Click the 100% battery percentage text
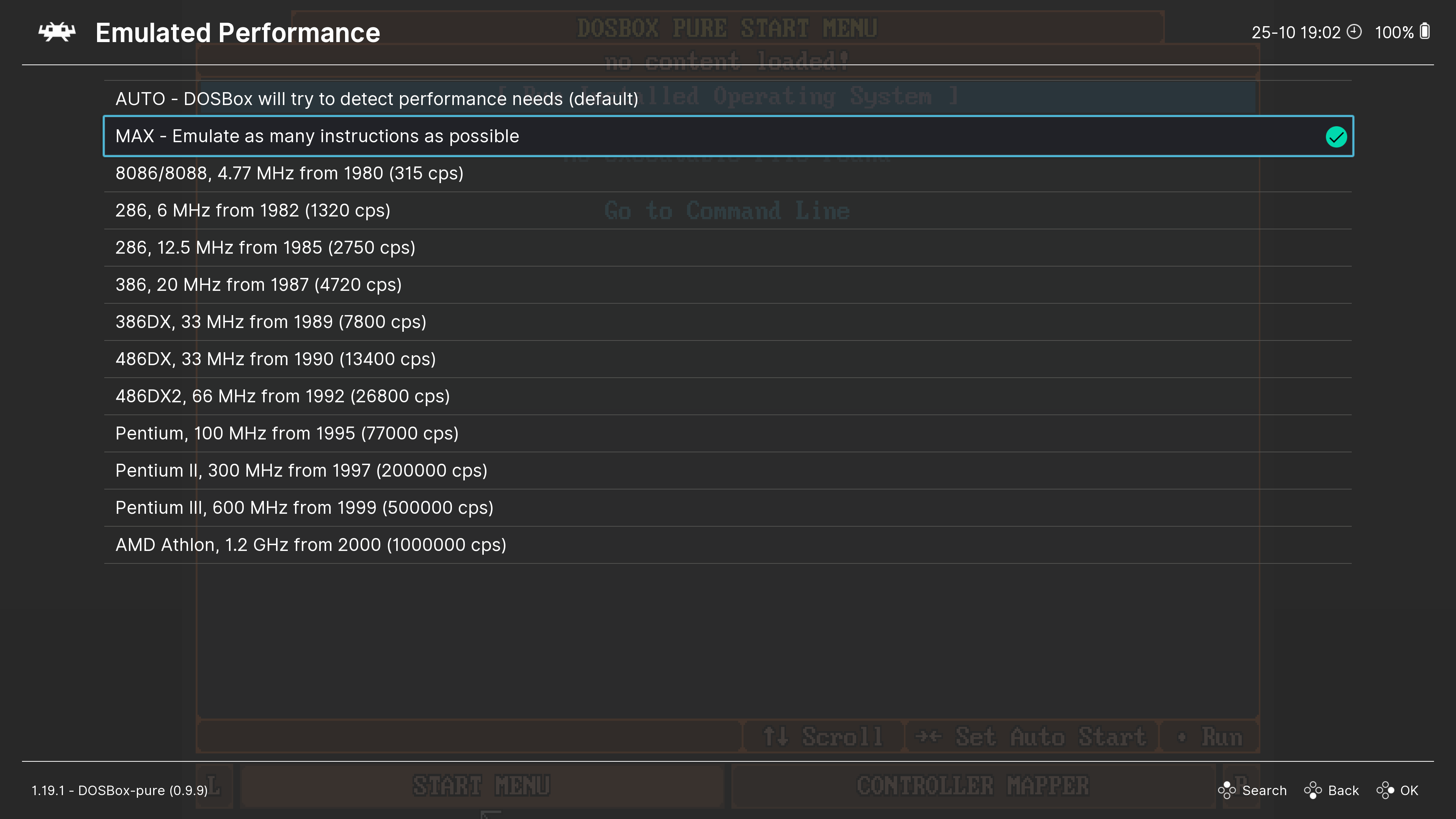 [x=1394, y=32]
